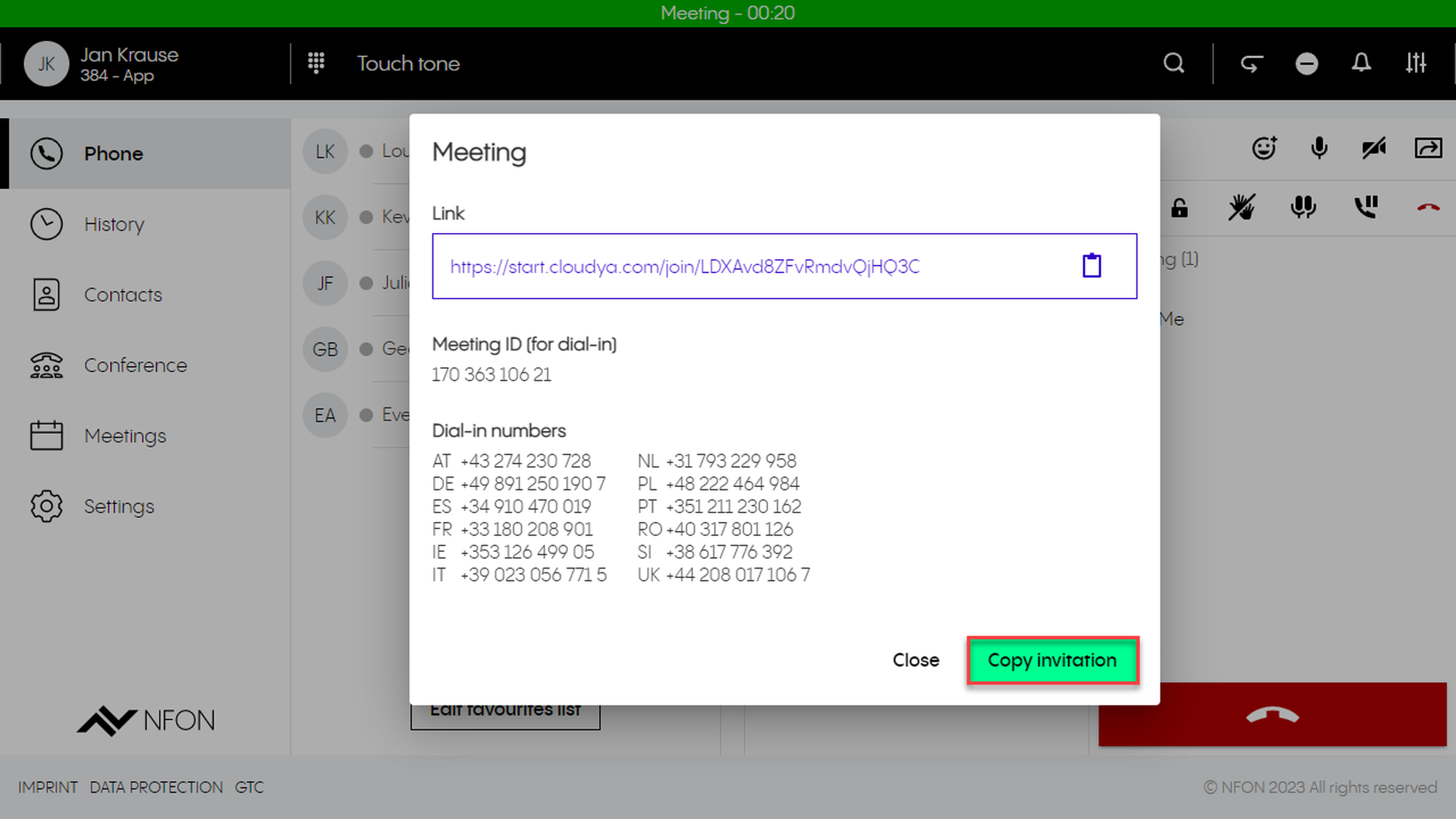Screen dimensions: 1456x819
Task: Click the mute all participants icon
Action: point(1303,208)
